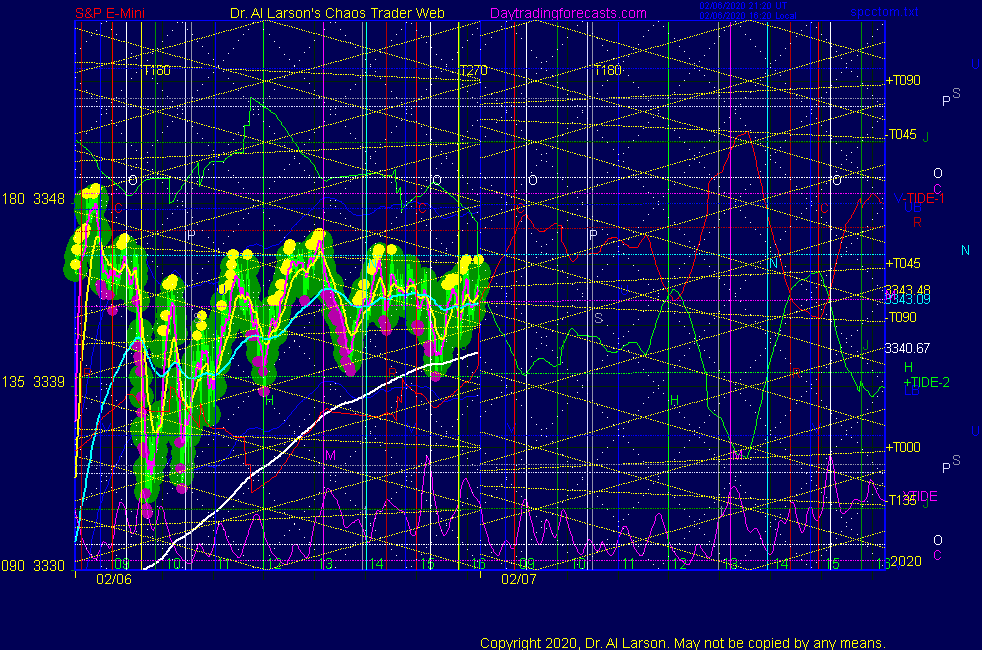Click the +T000 axis label

pos(903,447)
